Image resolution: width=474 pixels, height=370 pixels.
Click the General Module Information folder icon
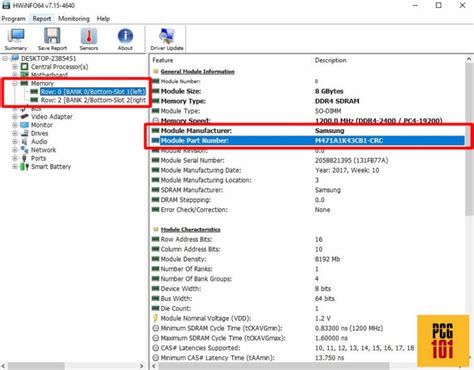tap(155, 71)
